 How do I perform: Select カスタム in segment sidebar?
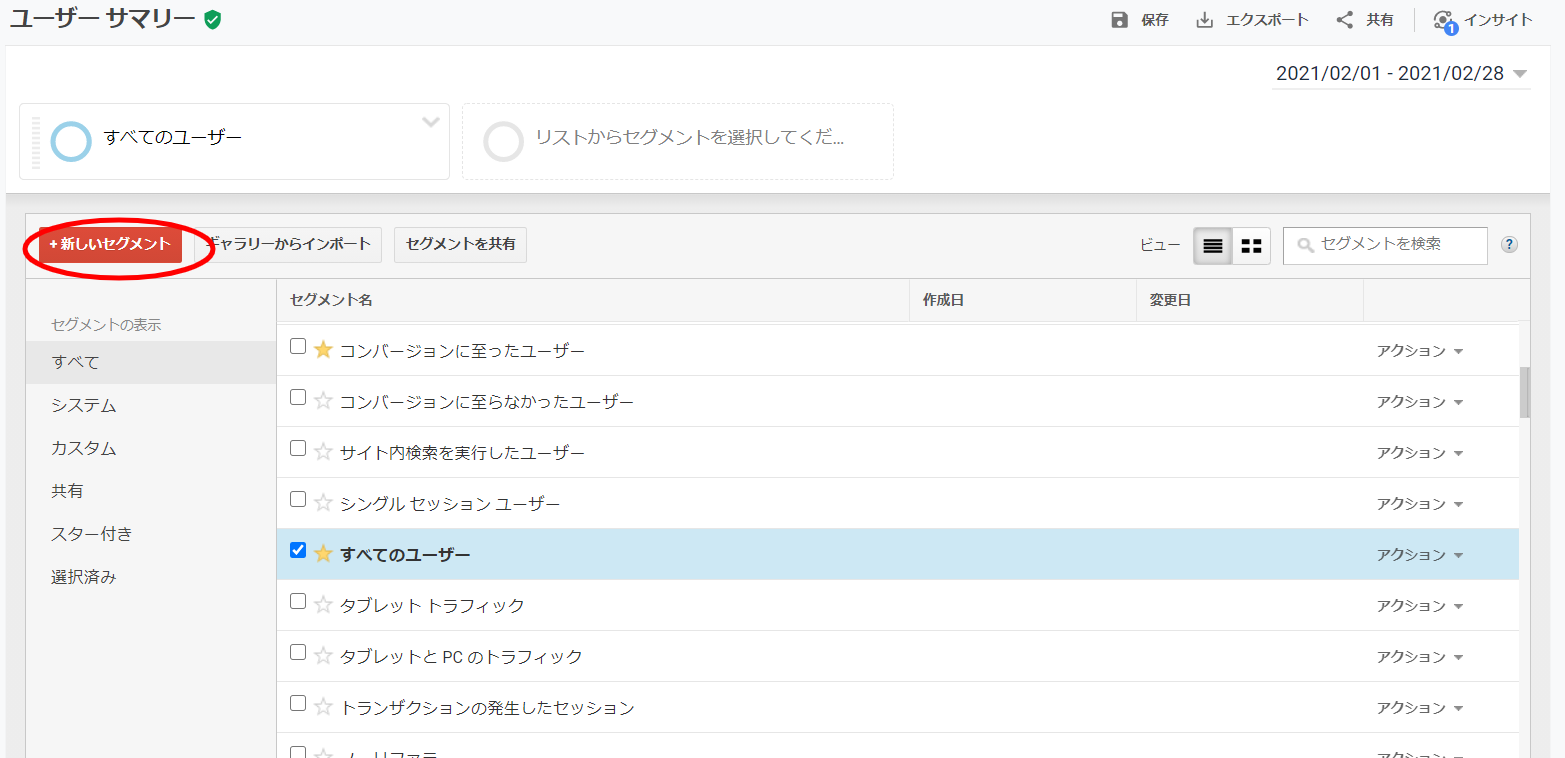[x=84, y=448]
